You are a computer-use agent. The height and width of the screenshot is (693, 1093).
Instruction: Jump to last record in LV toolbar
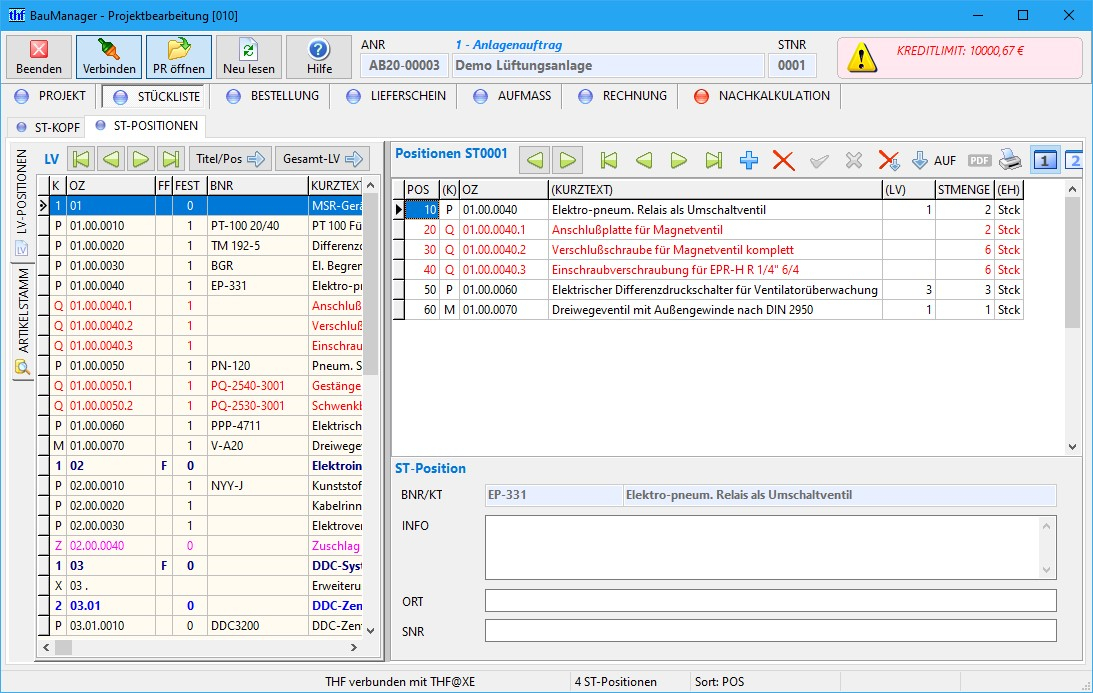[x=171, y=159]
